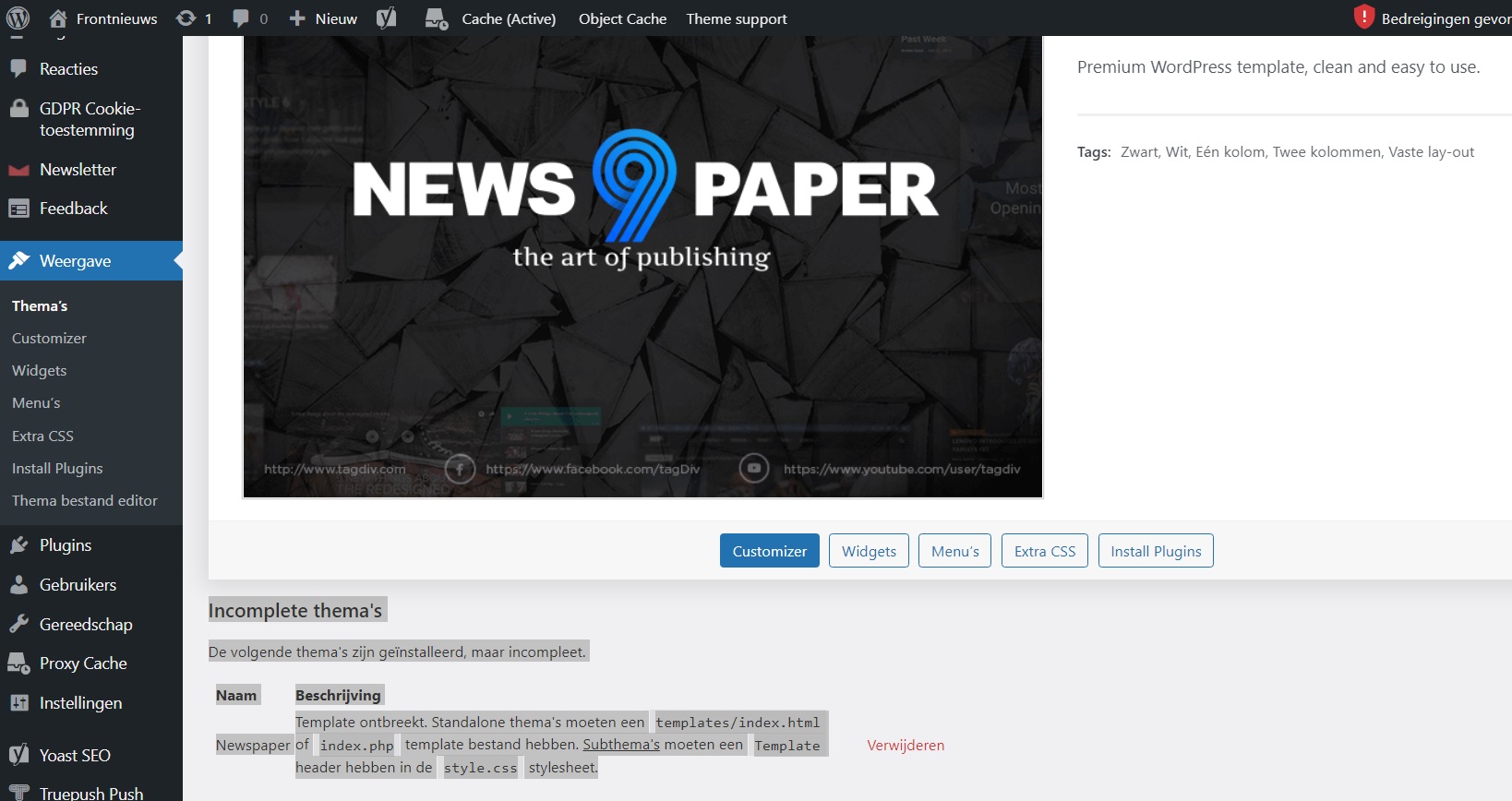This screenshot has height=801, width=1512.
Task: Click the Incomplete thema's heading
Action: point(295,611)
